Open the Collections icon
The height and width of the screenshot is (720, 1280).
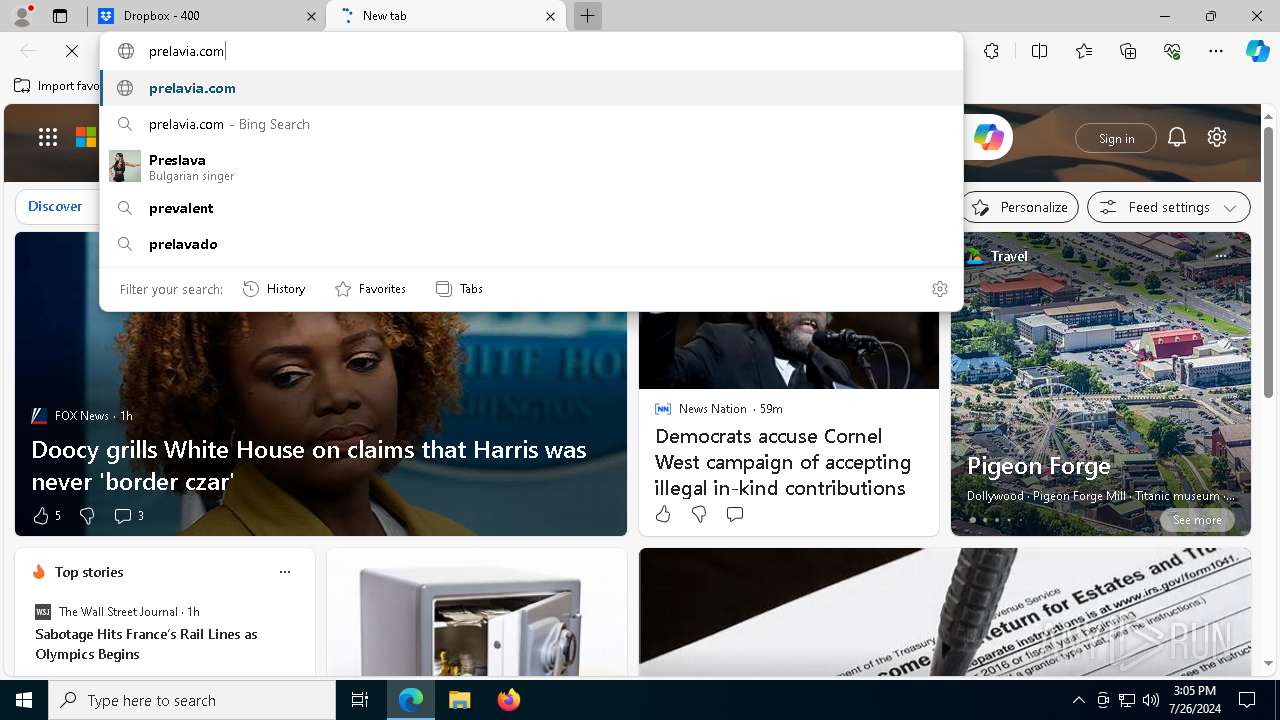1128,51
